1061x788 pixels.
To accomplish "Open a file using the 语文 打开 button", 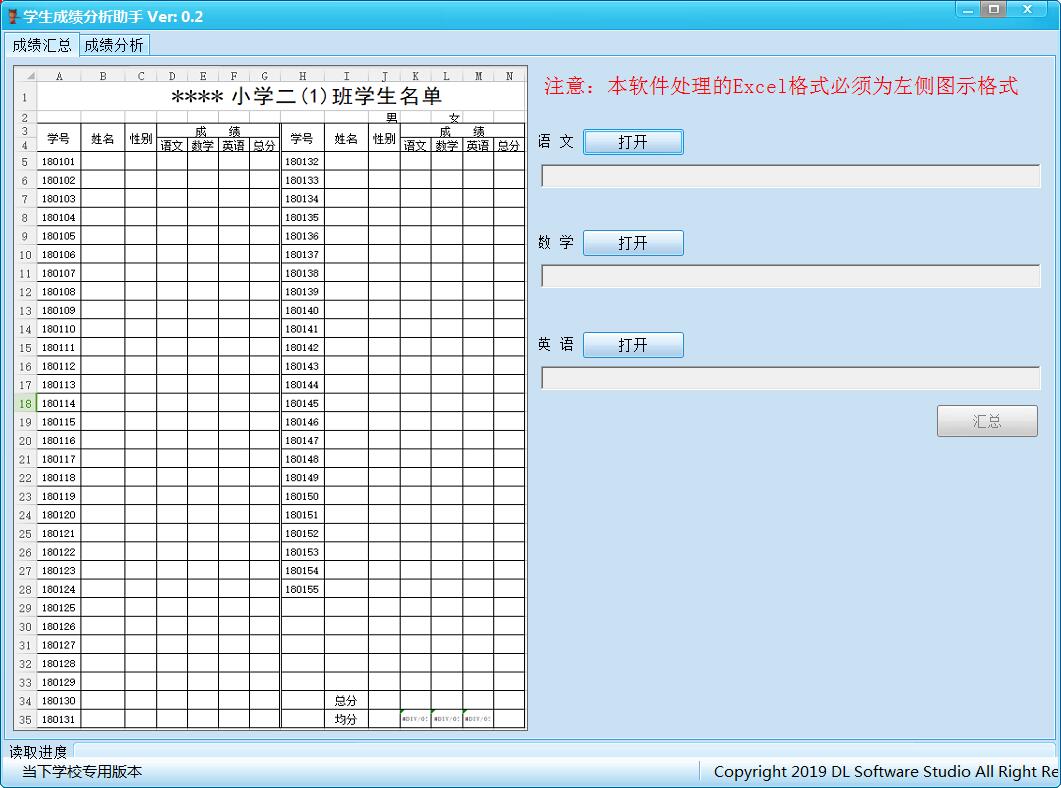I will (632, 141).
